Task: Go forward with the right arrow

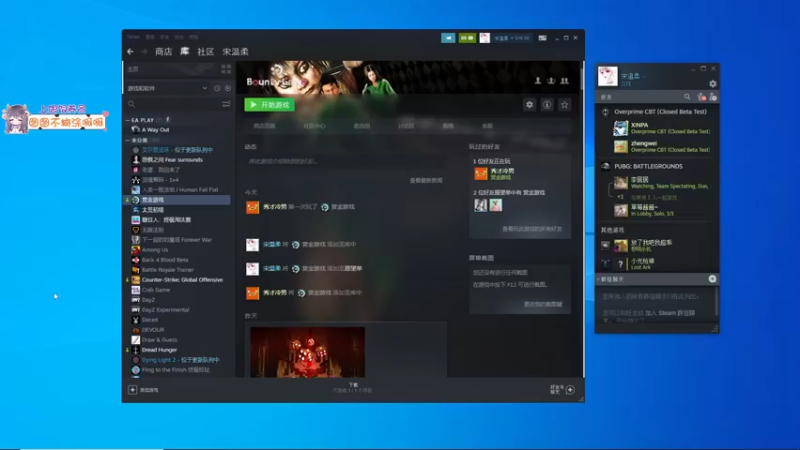Action: coord(144,52)
